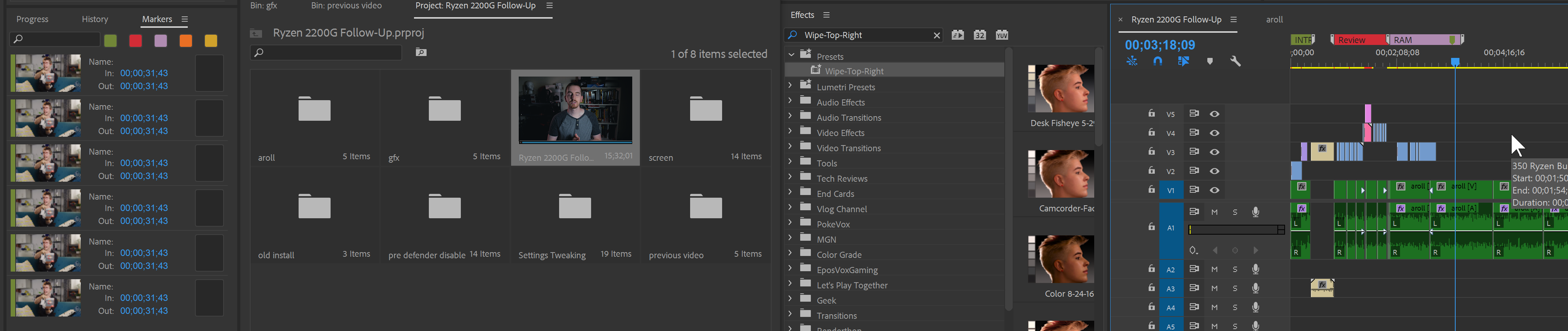The image size is (1568, 331).
Task: Expand Color Grade folder
Action: point(790,253)
